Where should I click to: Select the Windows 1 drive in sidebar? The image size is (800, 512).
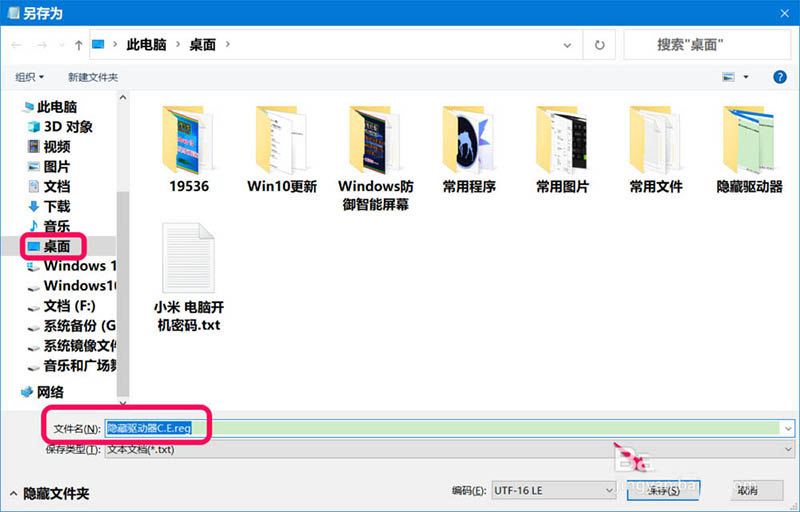71,266
